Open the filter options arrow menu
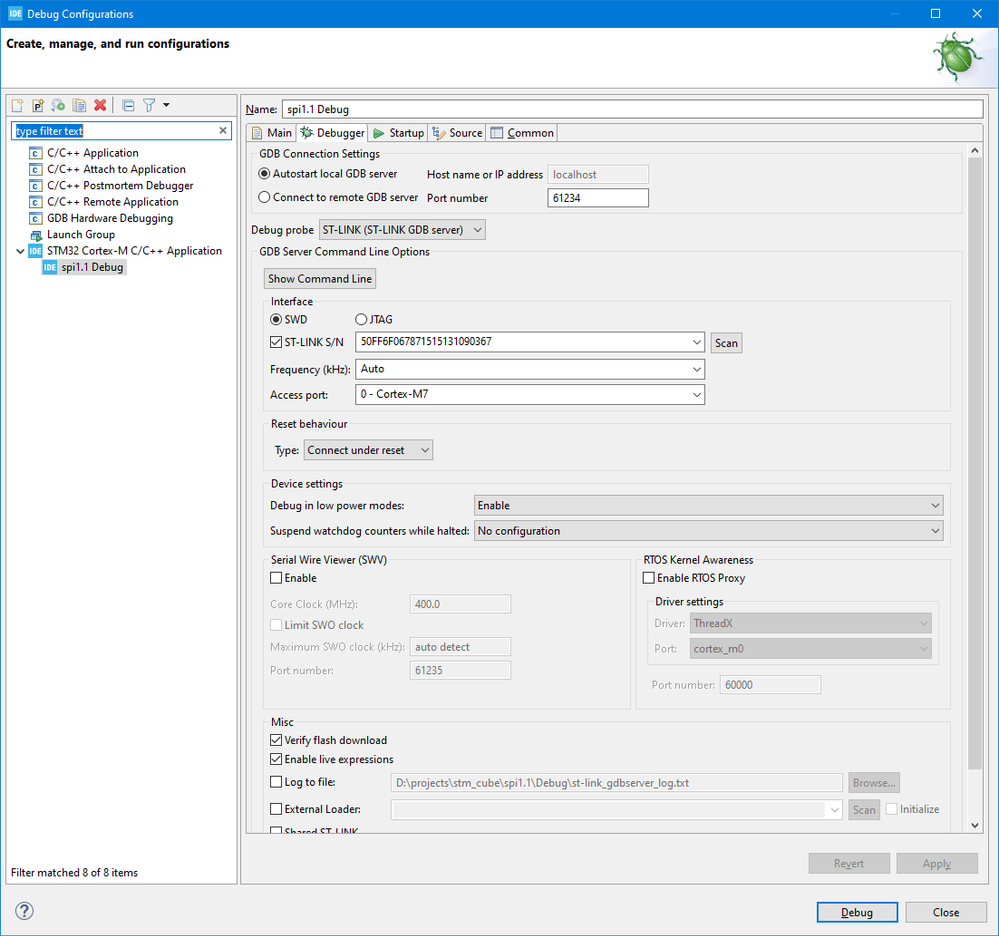 click(x=166, y=105)
